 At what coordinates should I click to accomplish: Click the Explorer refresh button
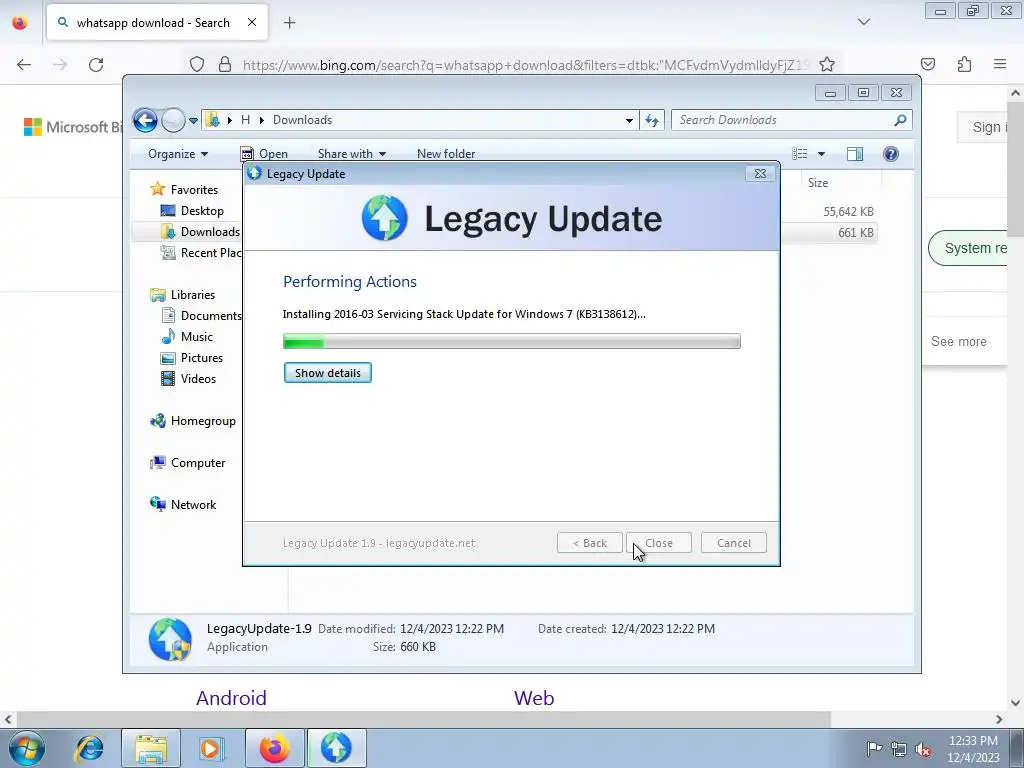[652, 120]
